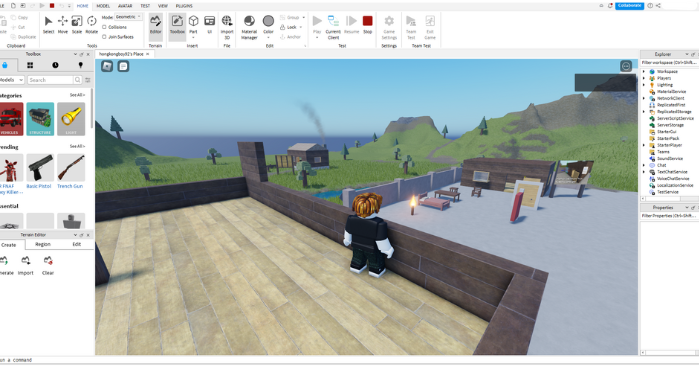
Task: Enable the Collisions checkbox
Action: click(104, 27)
